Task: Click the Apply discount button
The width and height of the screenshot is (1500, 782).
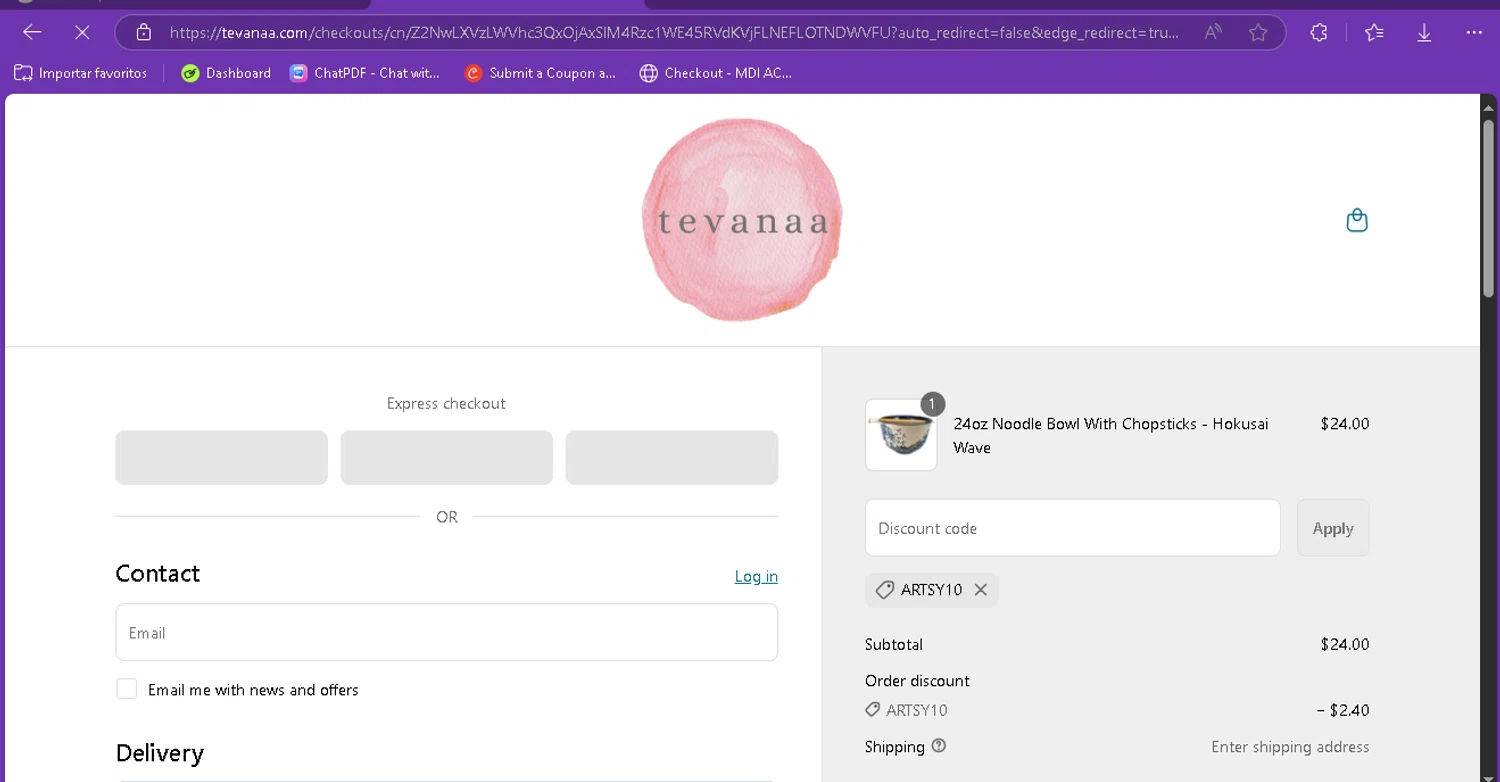Action: click(x=1333, y=528)
